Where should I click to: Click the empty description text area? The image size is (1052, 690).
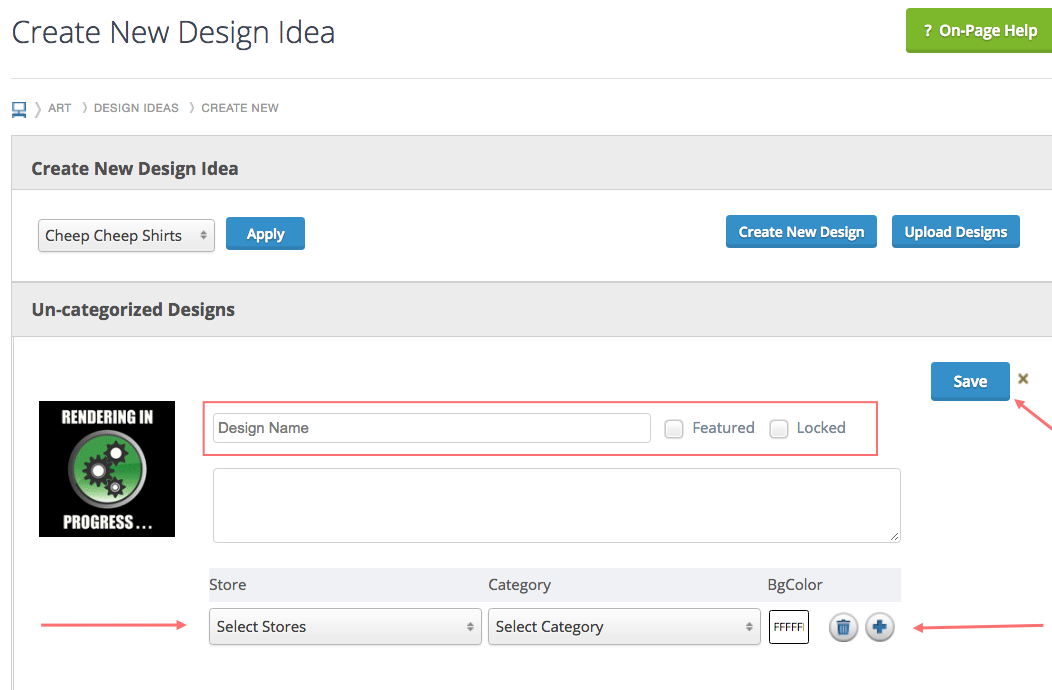click(x=556, y=505)
